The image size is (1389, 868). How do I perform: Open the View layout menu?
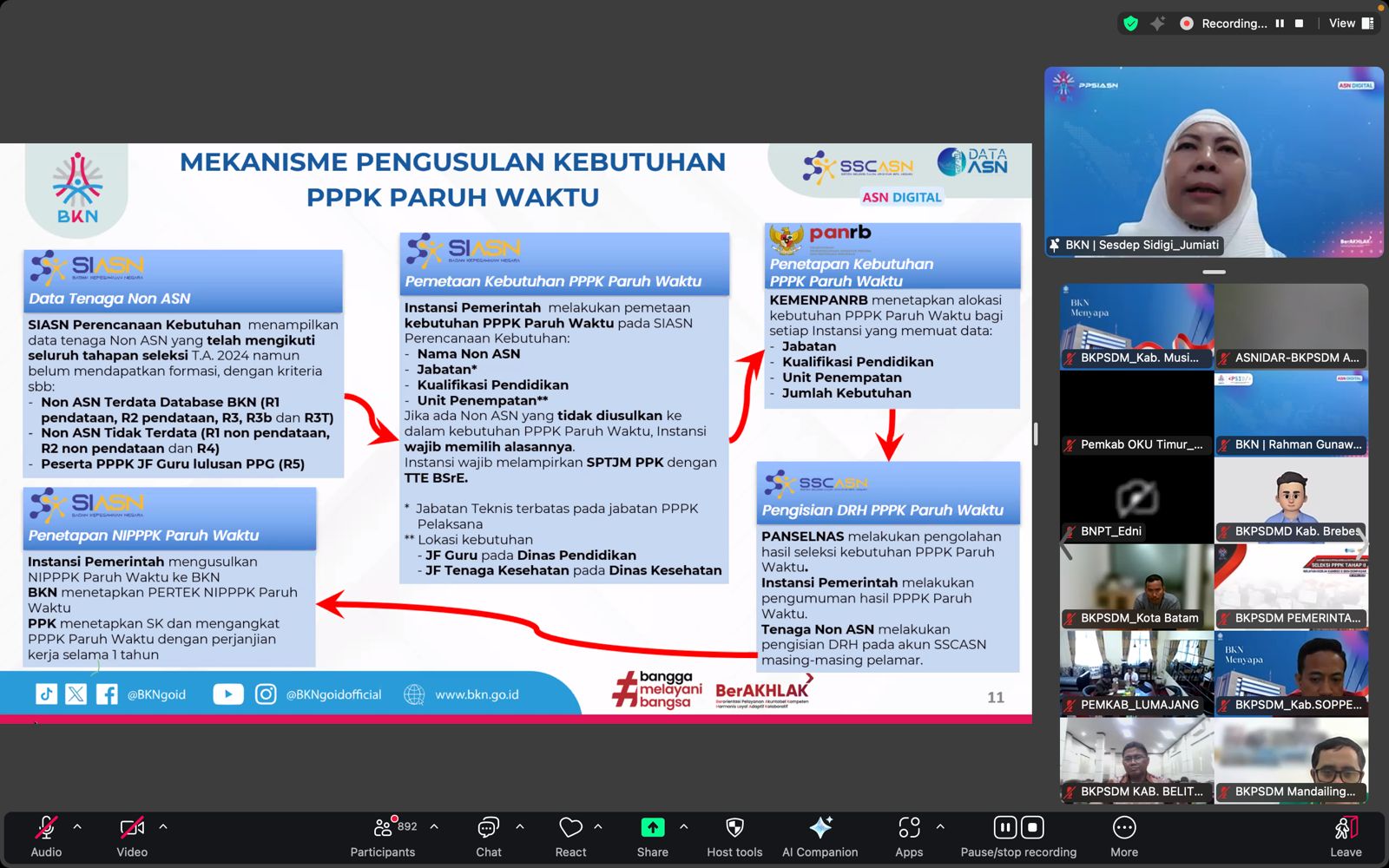[x=1351, y=23]
